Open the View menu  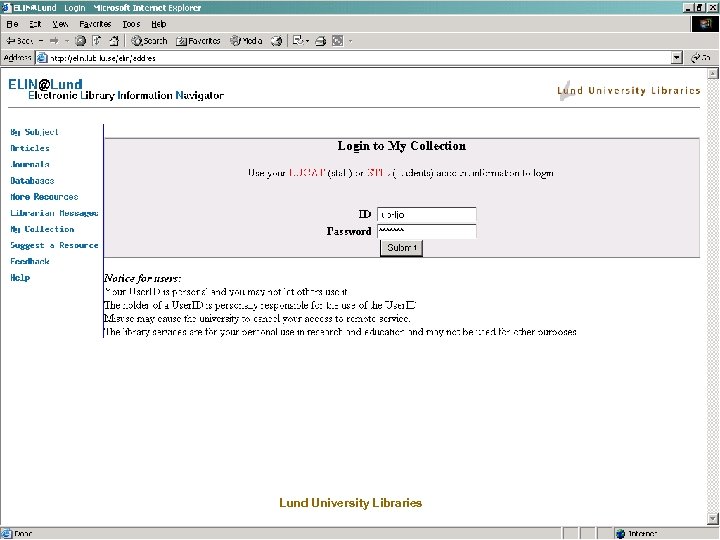[60, 24]
